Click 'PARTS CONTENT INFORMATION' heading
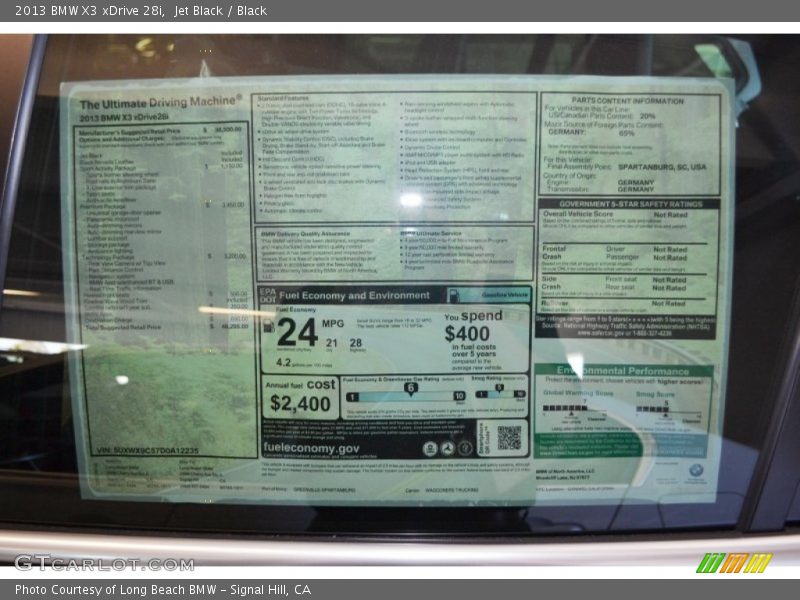This screenshot has width=800, height=600. (x=628, y=101)
